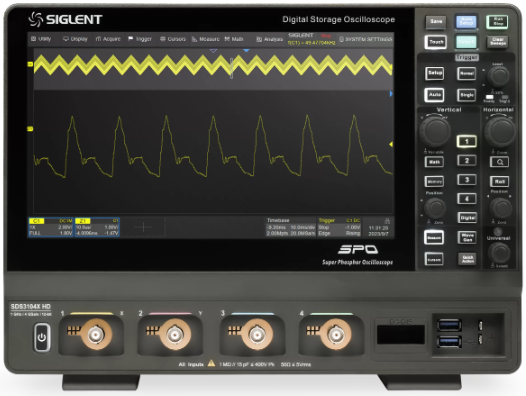Viewport: 526px width, 396px height.
Task: Open the Utility menu
Action: point(41,39)
